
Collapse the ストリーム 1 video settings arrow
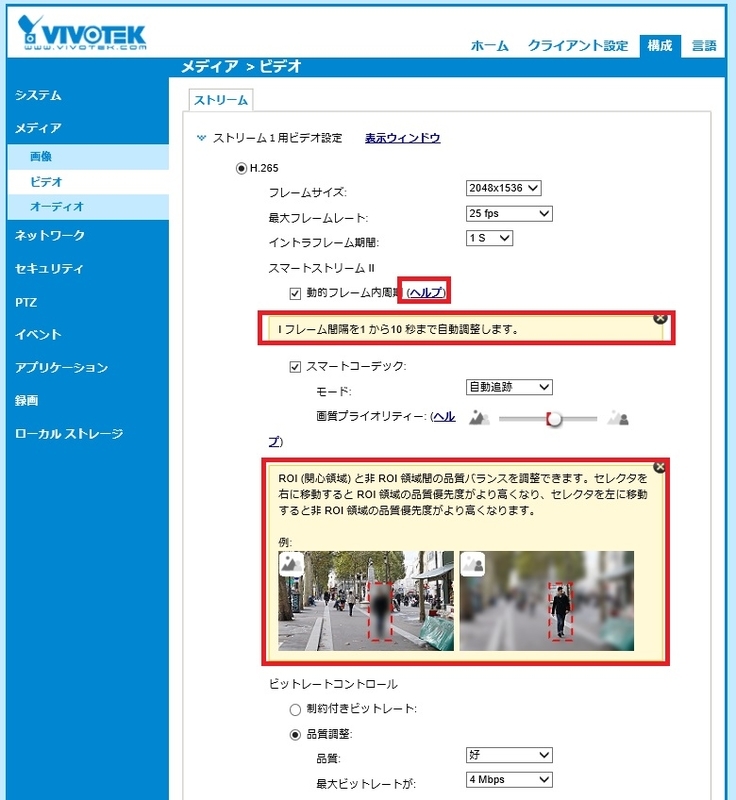(201, 138)
